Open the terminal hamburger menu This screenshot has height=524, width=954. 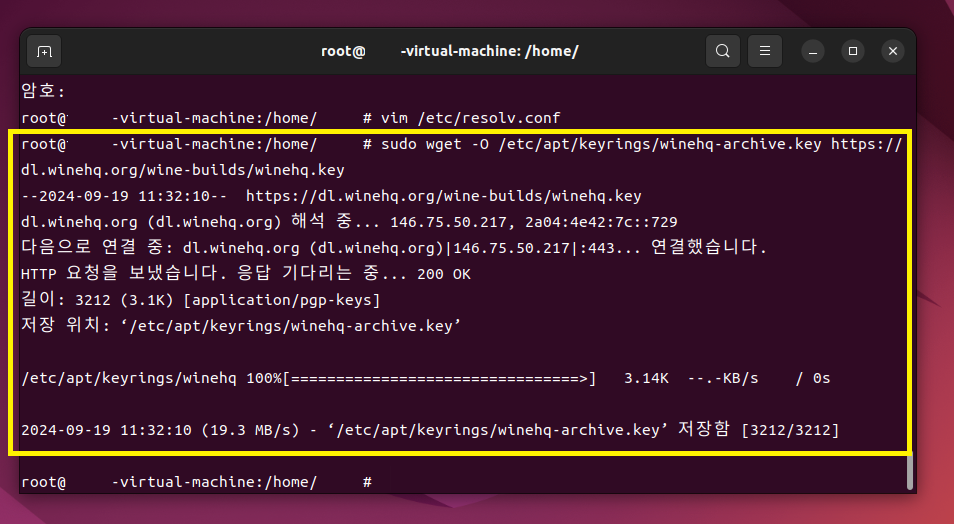tap(765, 51)
